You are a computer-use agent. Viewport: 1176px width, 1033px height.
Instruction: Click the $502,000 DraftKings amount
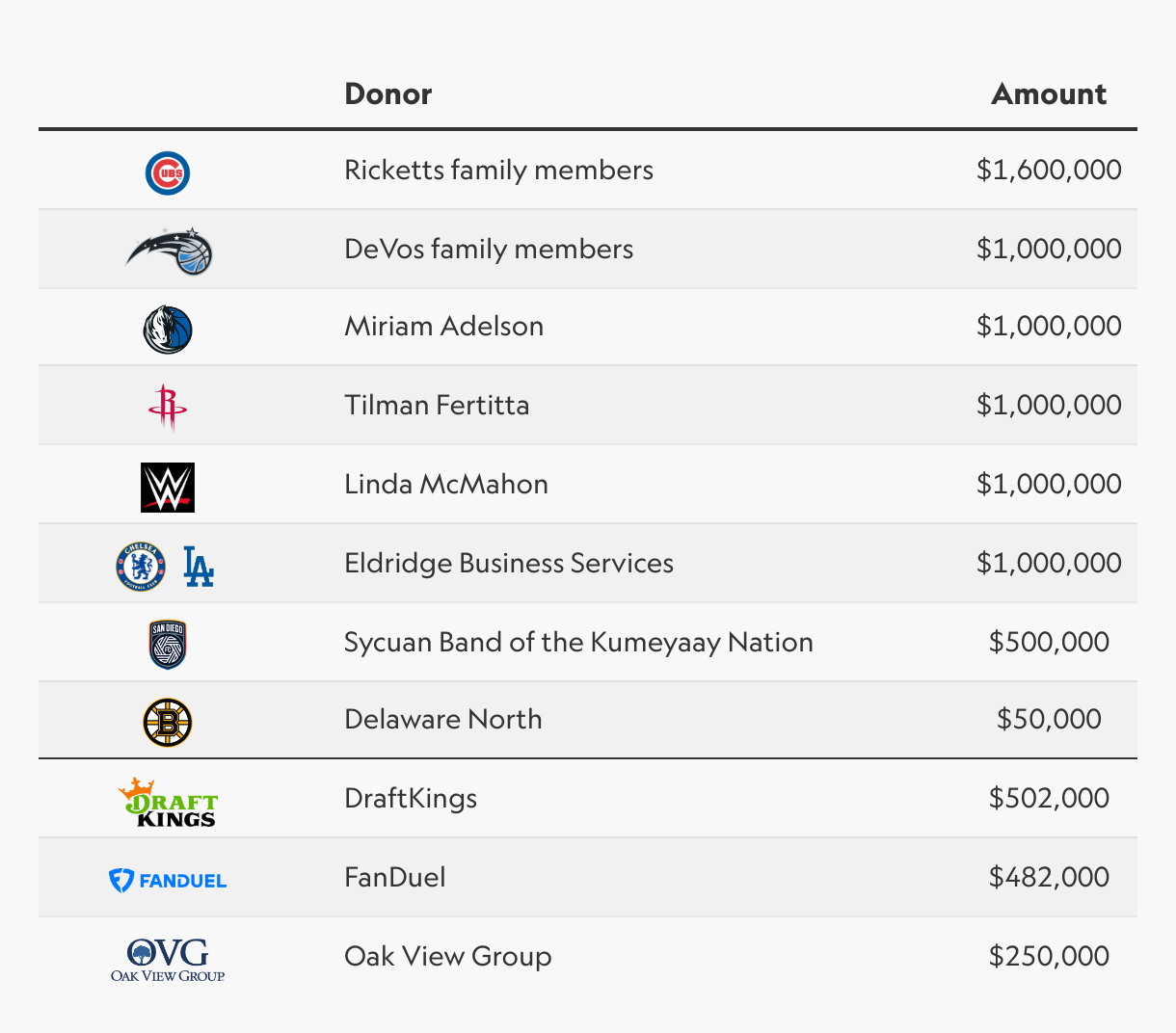1048,799
